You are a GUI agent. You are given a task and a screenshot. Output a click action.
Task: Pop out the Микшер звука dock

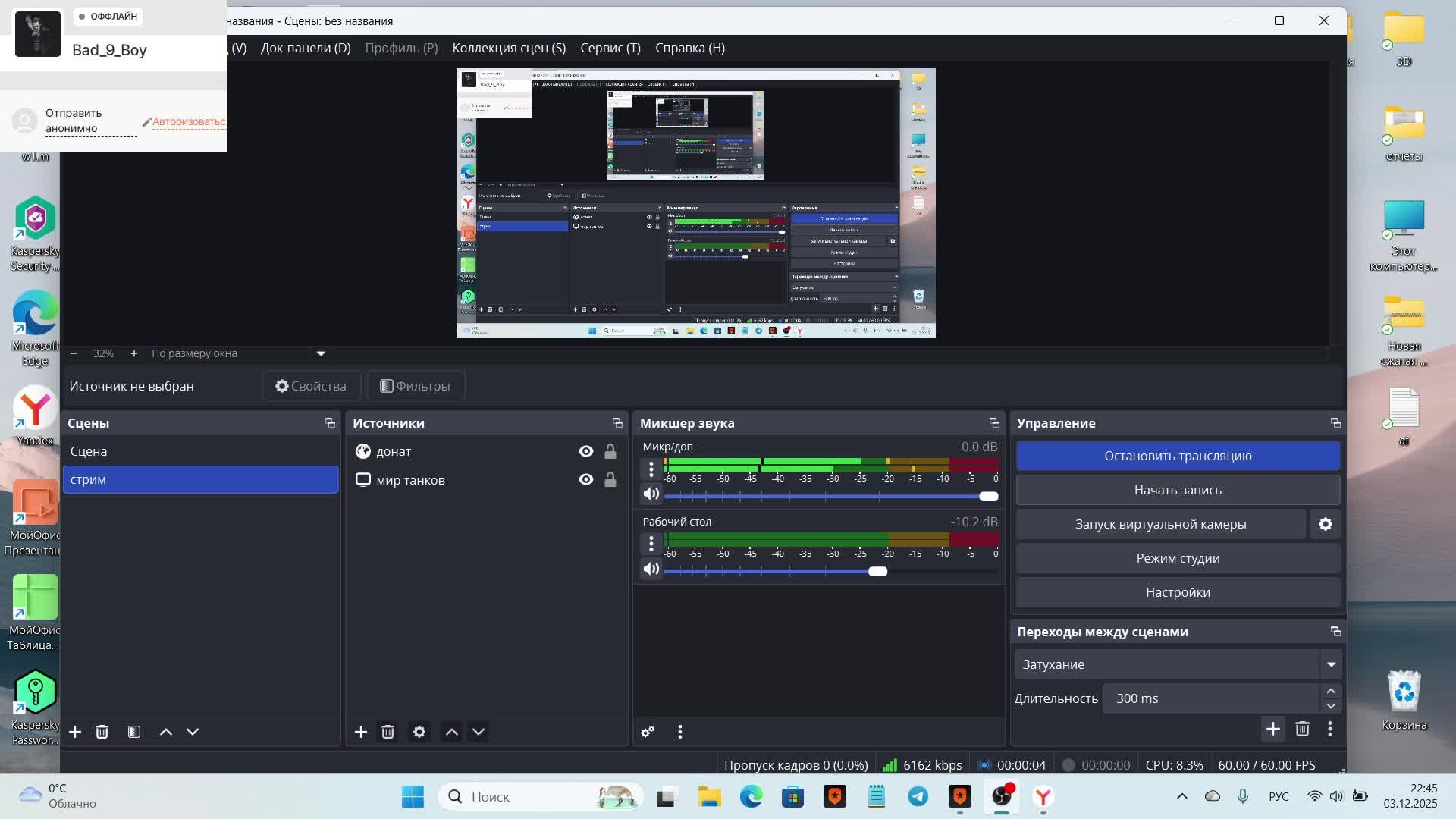993,423
